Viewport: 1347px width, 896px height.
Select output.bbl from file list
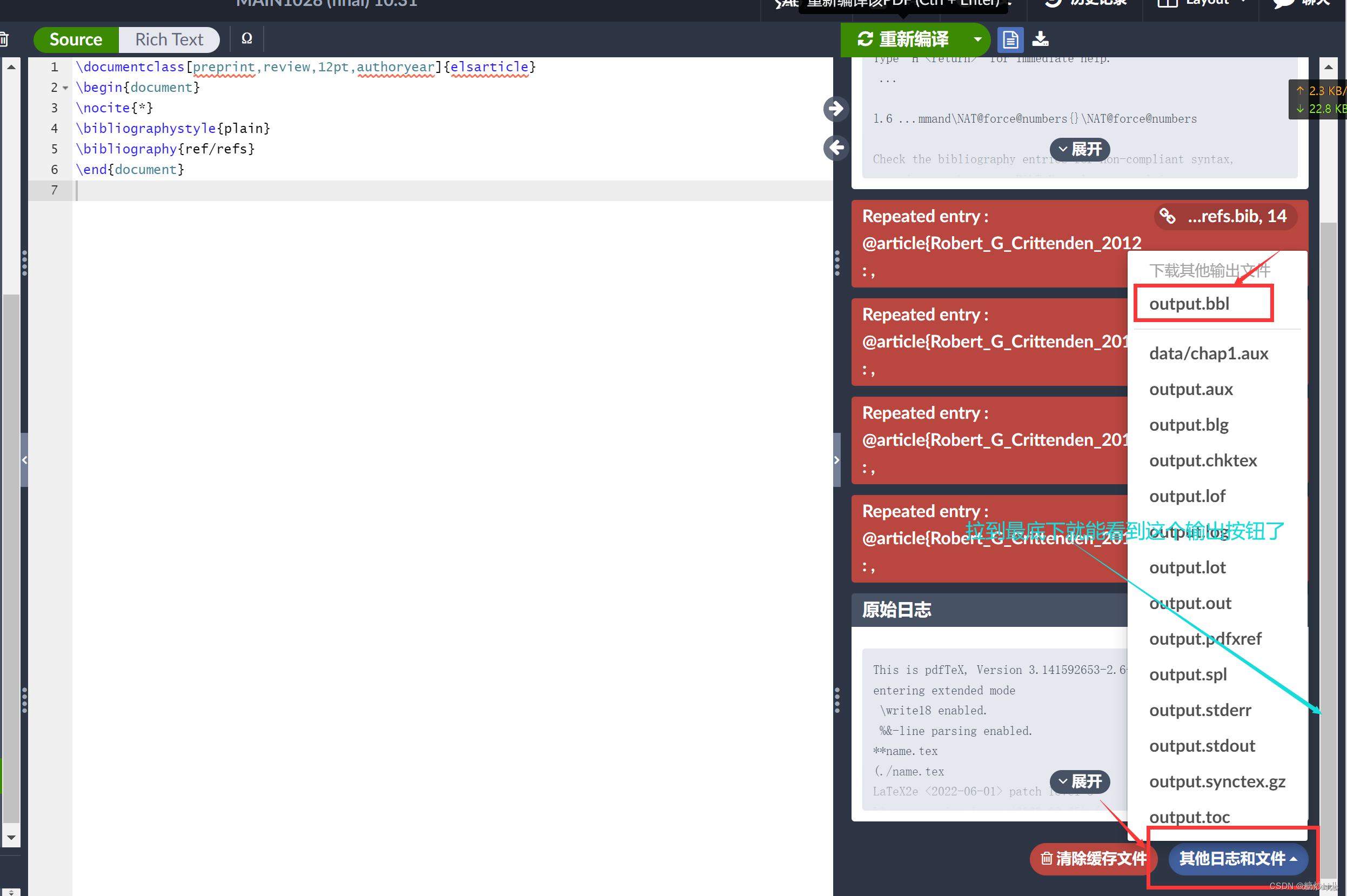pyautogui.click(x=1191, y=303)
